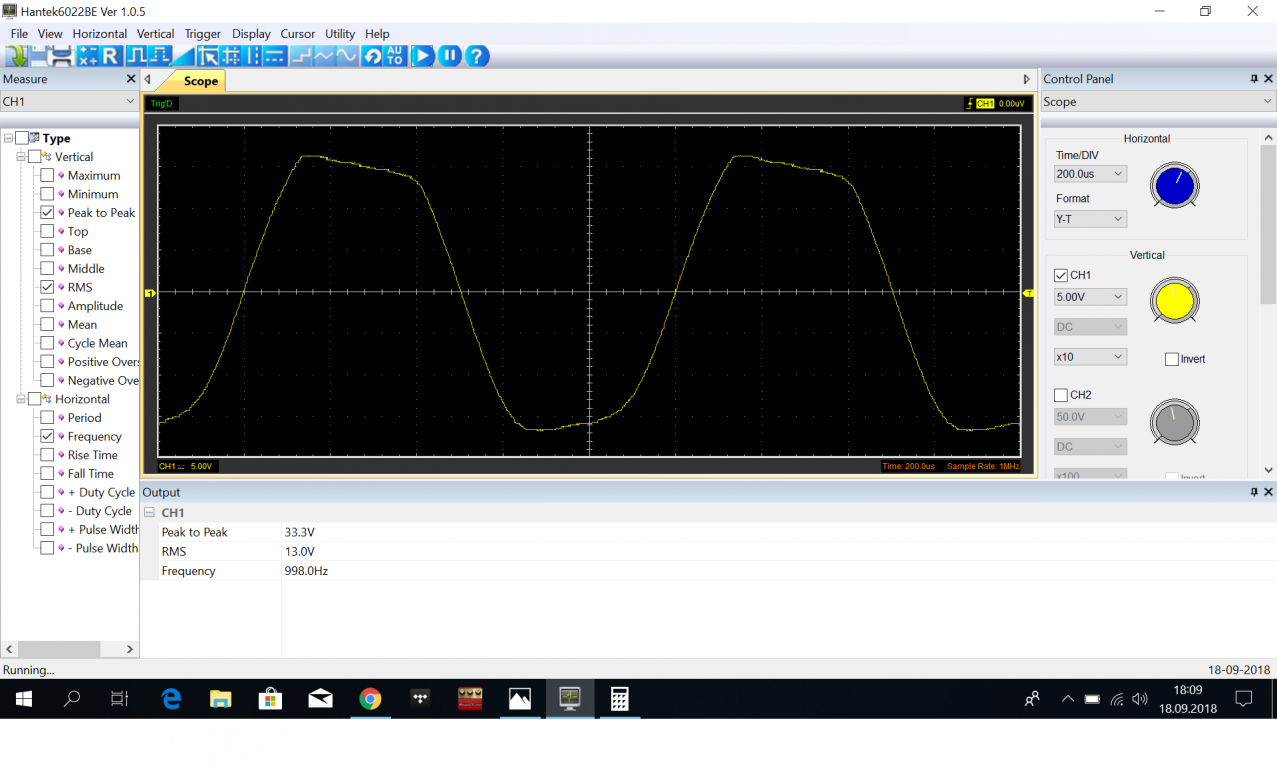Click the AUTO set toolbar icon
The width and height of the screenshot is (1277, 768).
pyautogui.click(x=395, y=56)
